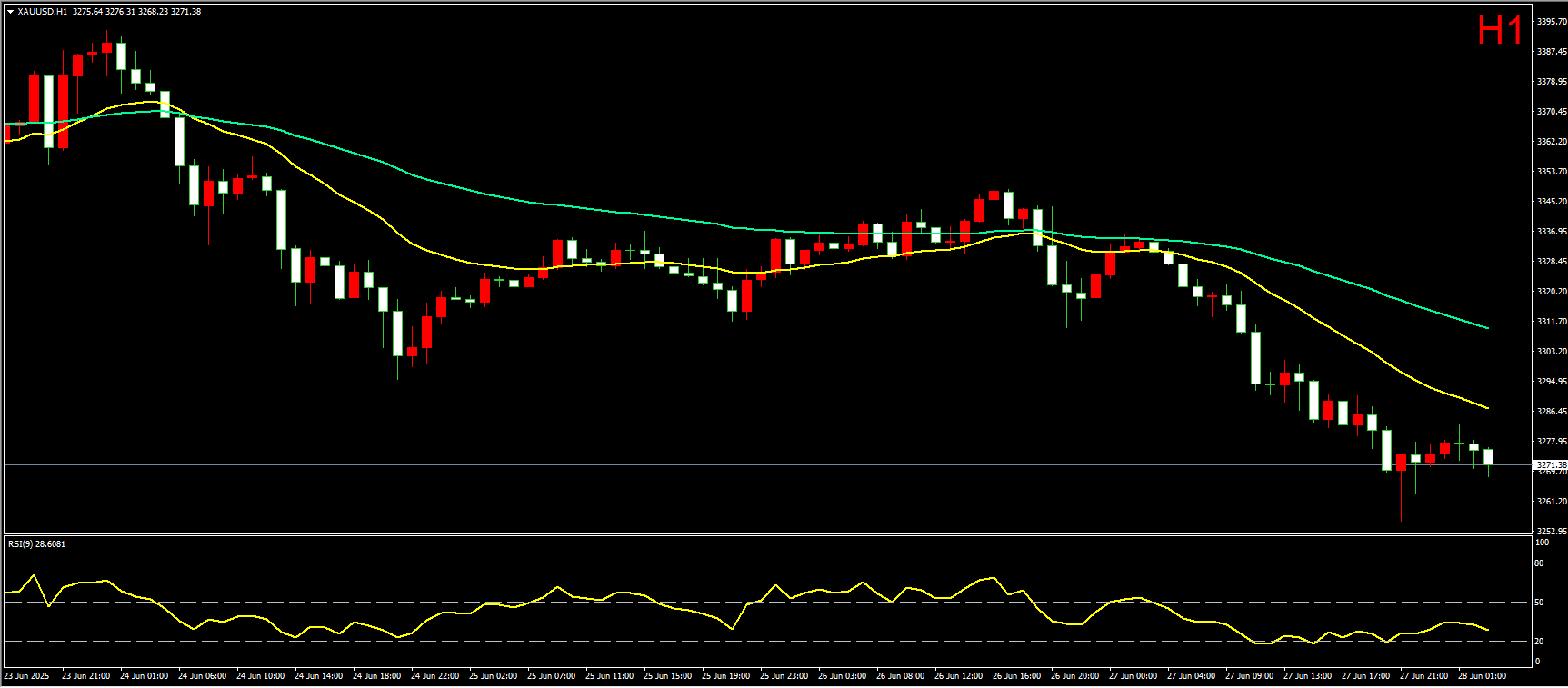Click the RSI scale value 20
The width and height of the screenshot is (1568, 688).
pos(1539,641)
